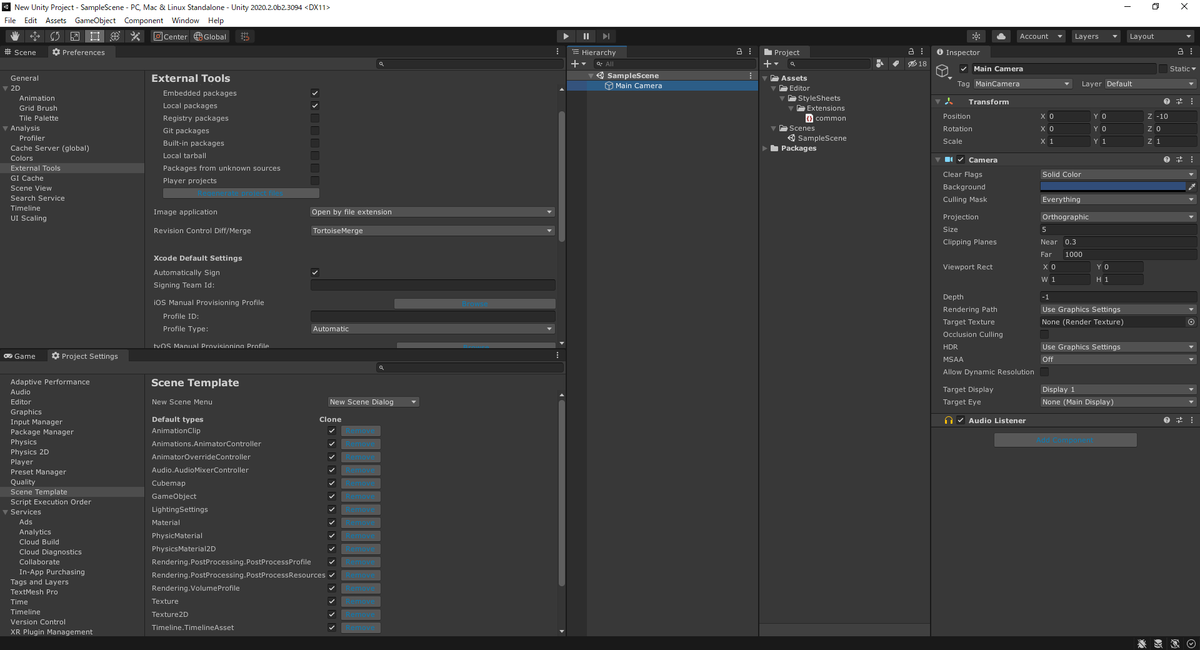This screenshot has height=650, width=1200.
Task: Open the Window menu
Action: 185,20
